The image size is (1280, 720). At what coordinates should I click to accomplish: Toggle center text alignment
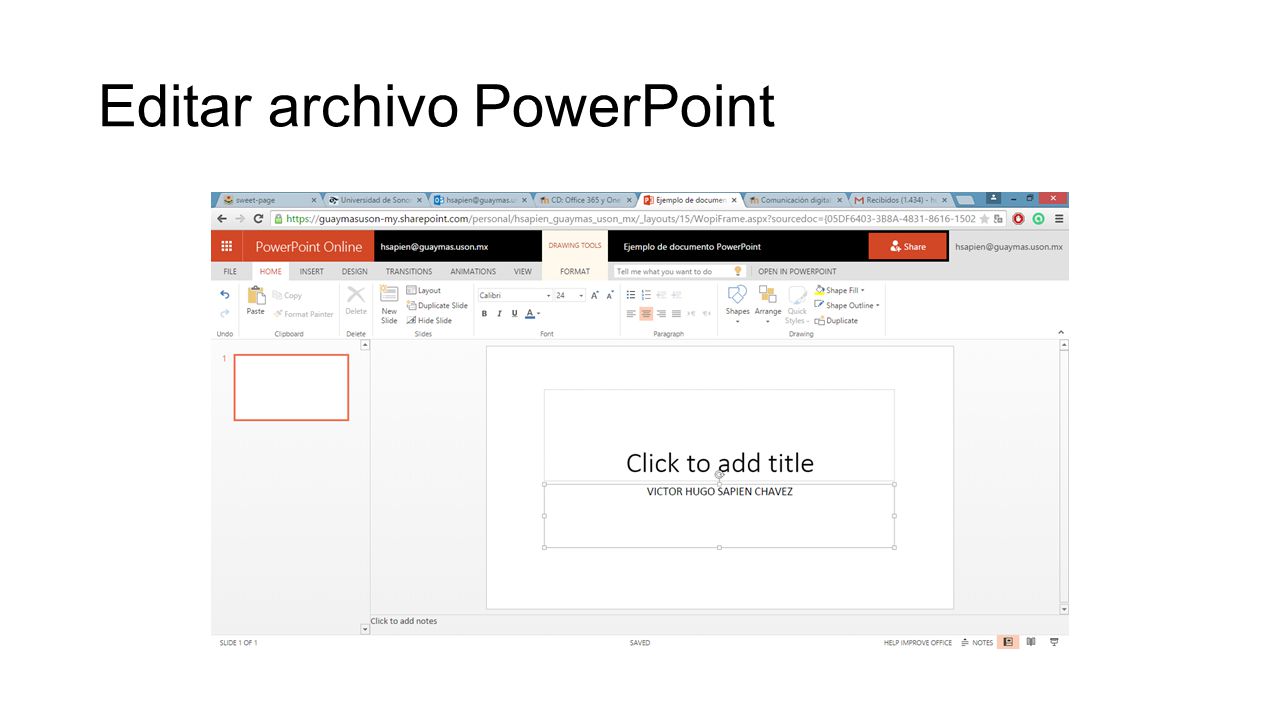[x=646, y=313]
